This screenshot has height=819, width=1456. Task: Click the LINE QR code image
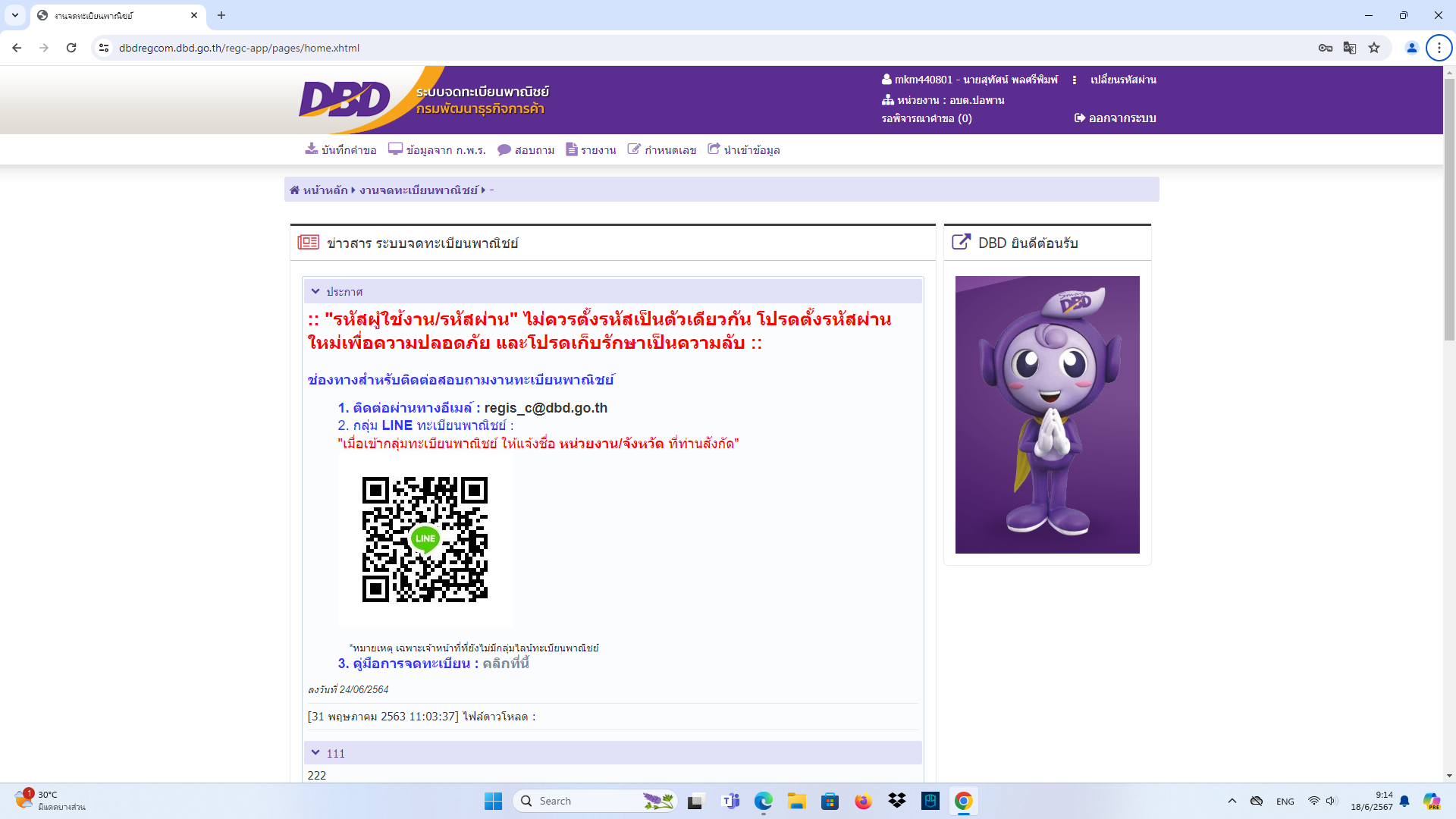425,540
